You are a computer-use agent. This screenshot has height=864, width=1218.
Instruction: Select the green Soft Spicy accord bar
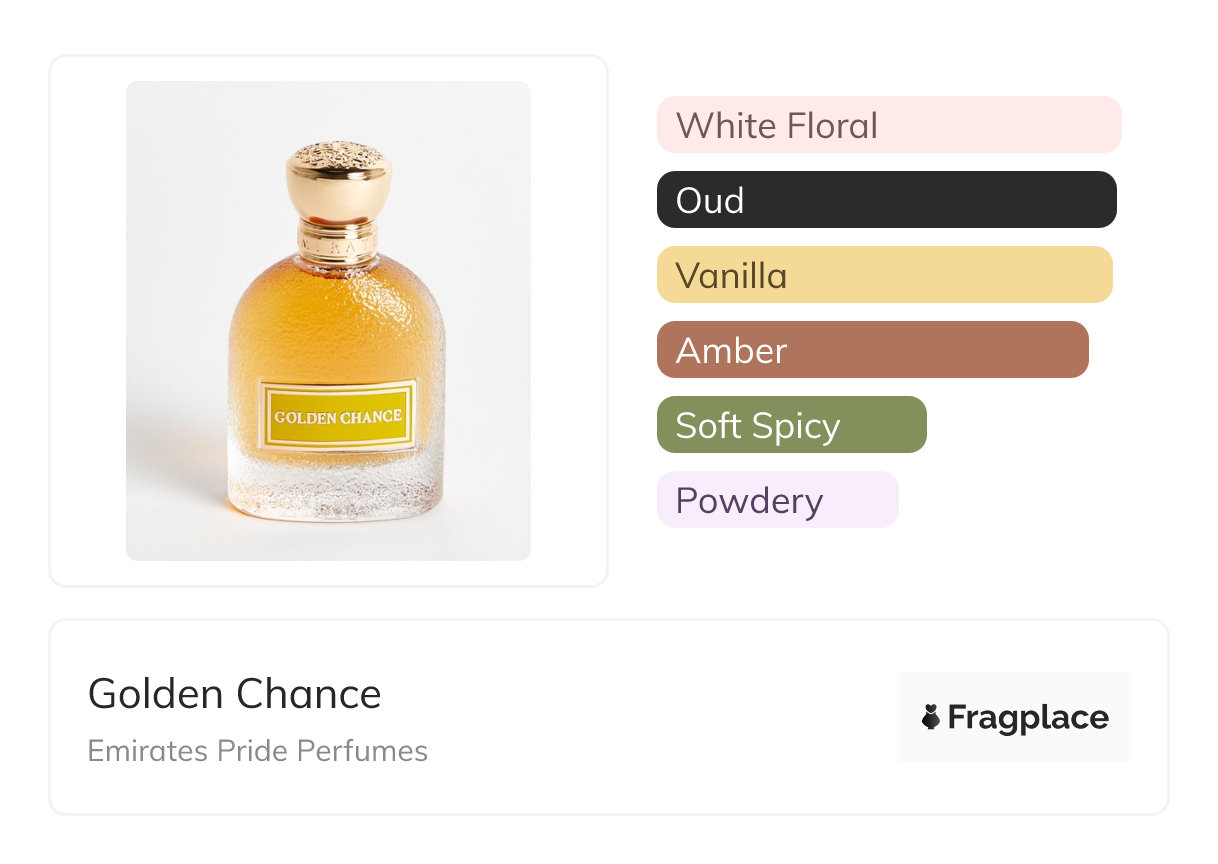click(791, 425)
